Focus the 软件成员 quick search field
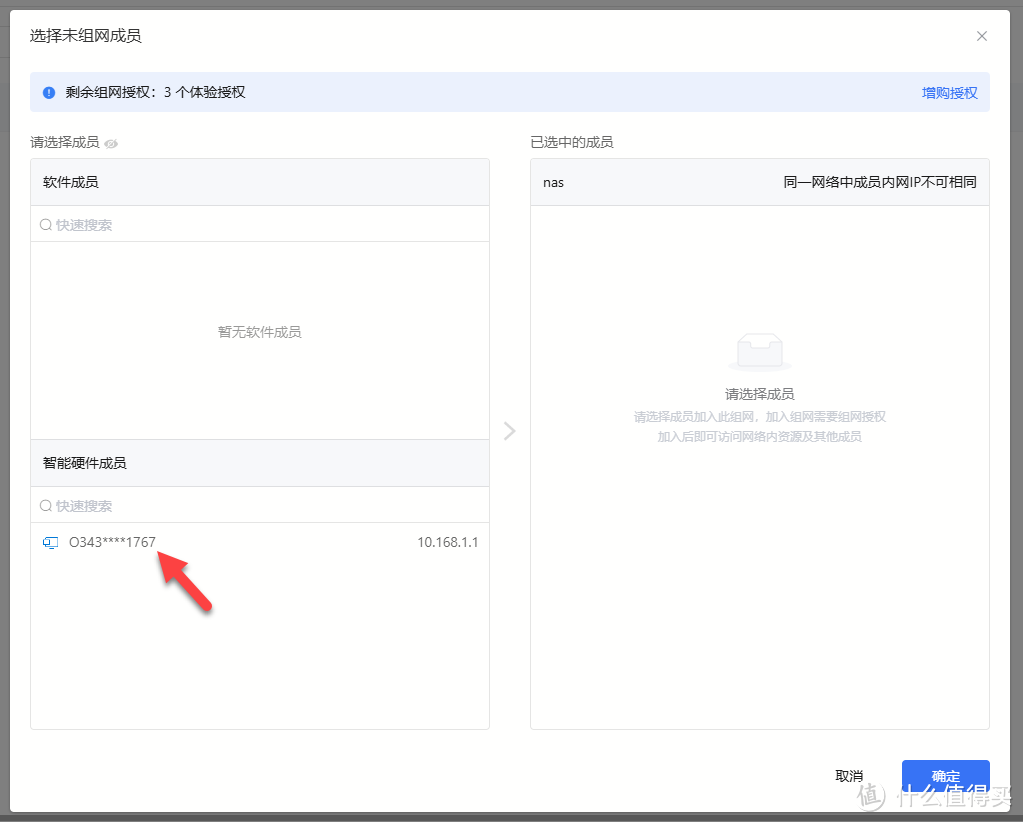The image size is (1023, 822). click(260, 225)
